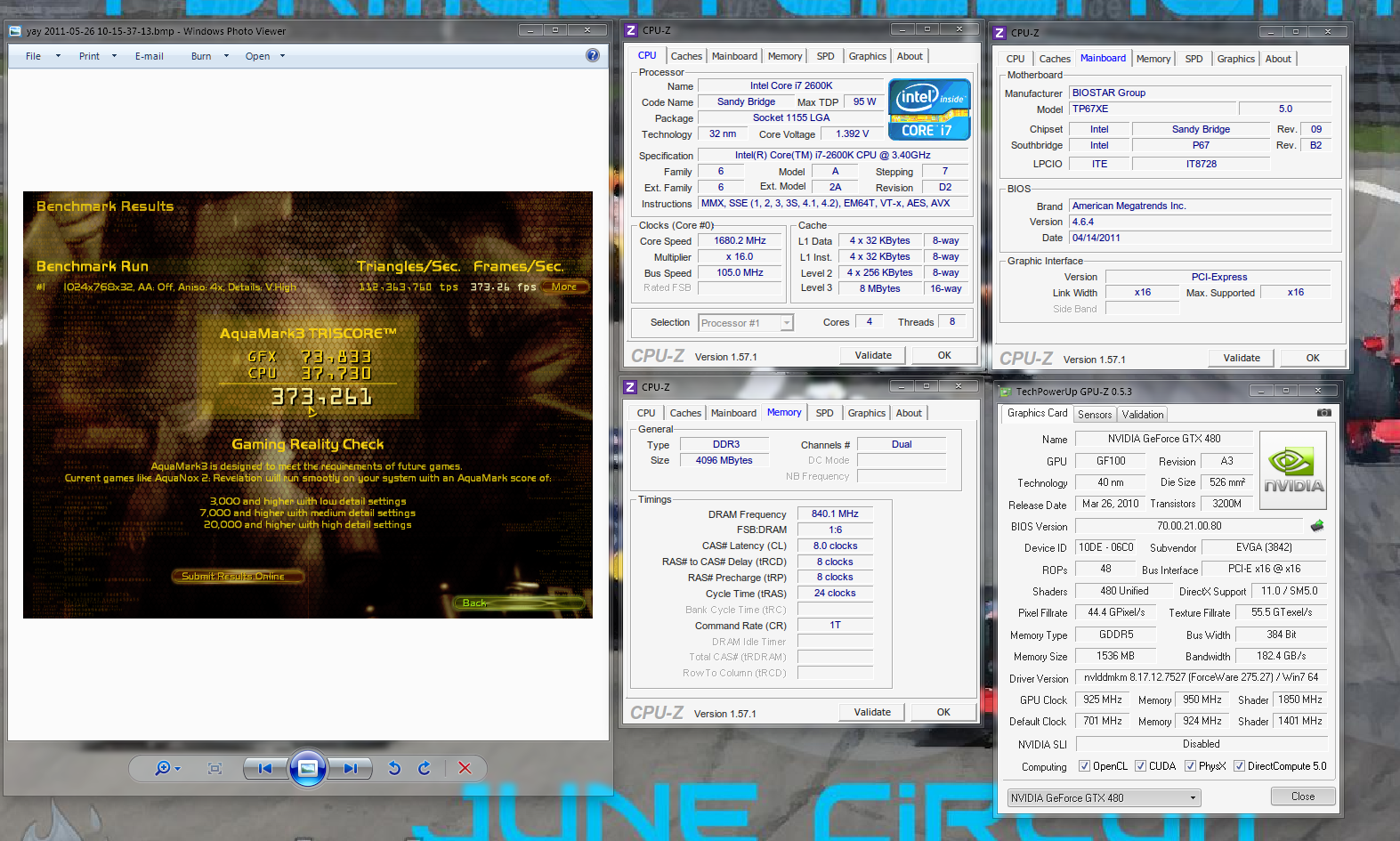Switch to Validation tab in GPU-Z
This screenshot has width=1400, height=841.
(1143, 415)
